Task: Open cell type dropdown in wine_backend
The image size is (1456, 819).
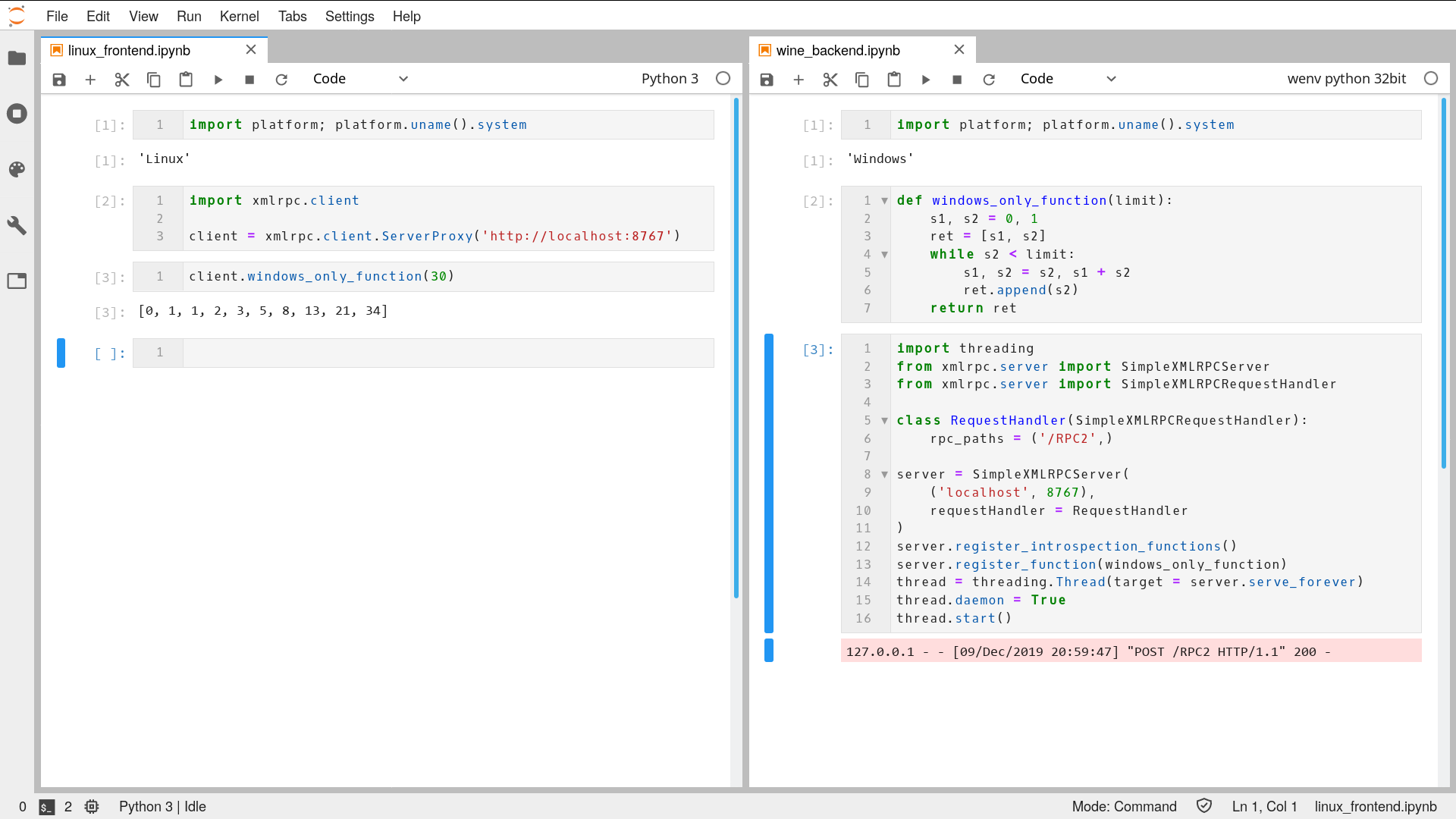Action: 1068,79
